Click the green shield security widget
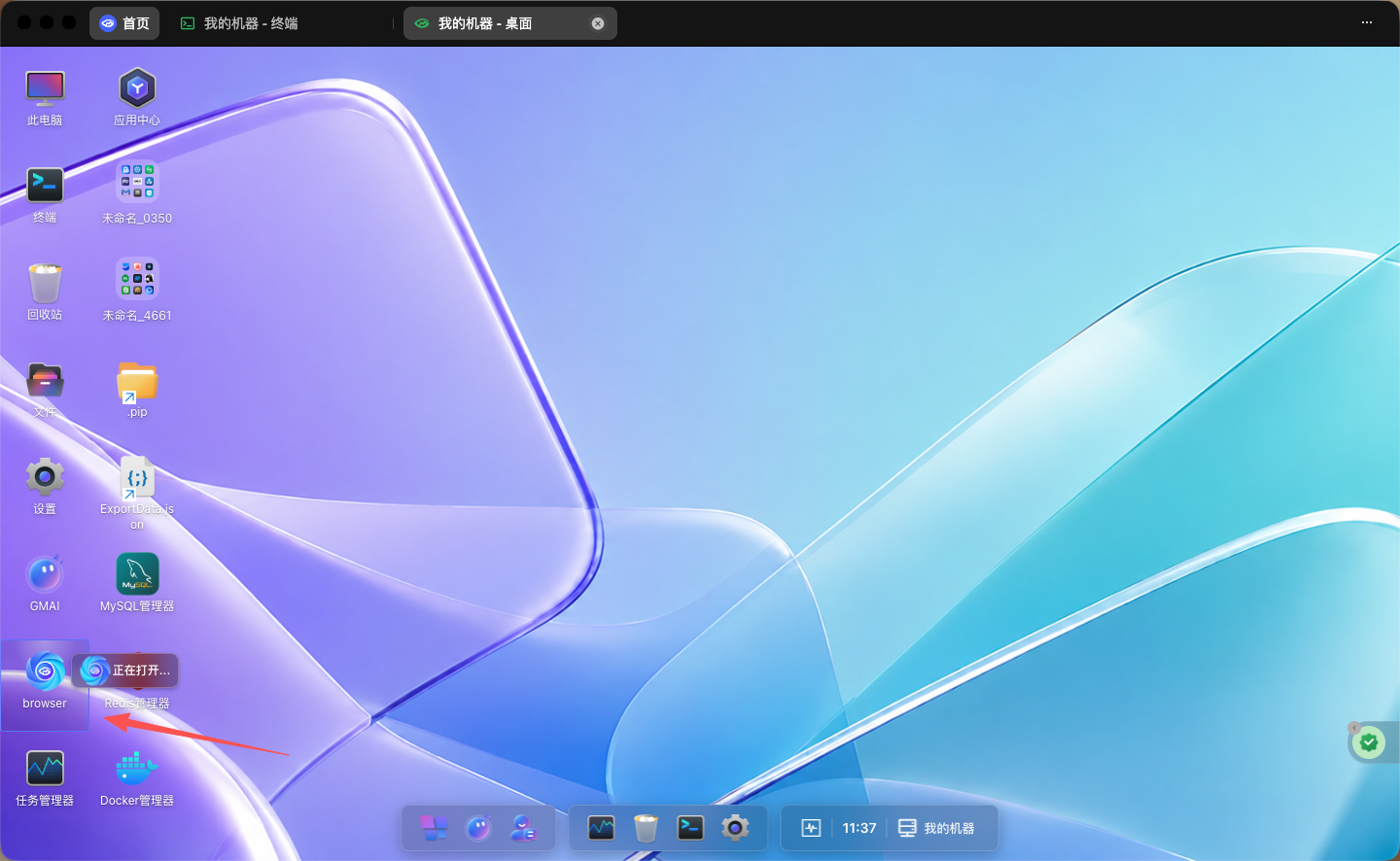The image size is (1400, 861). coord(1369,743)
